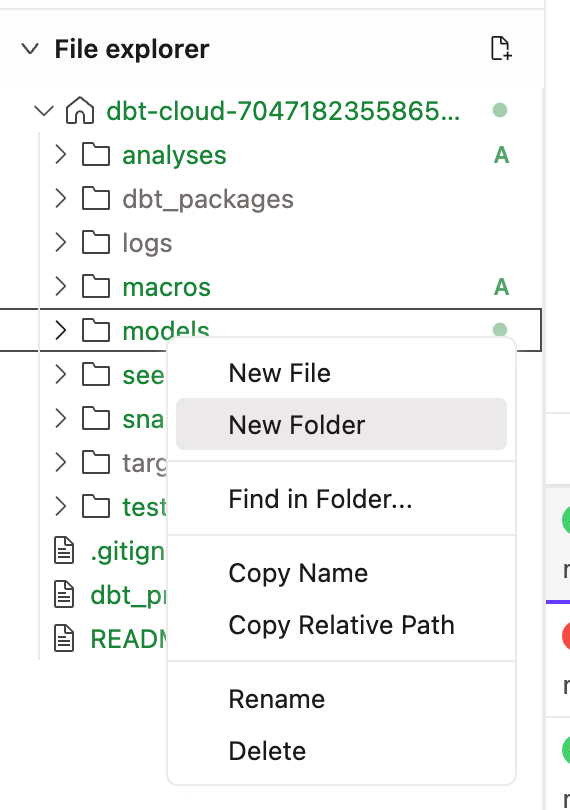Click the models folder icon
Screen dimensions: 570x810
[x=96, y=331]
